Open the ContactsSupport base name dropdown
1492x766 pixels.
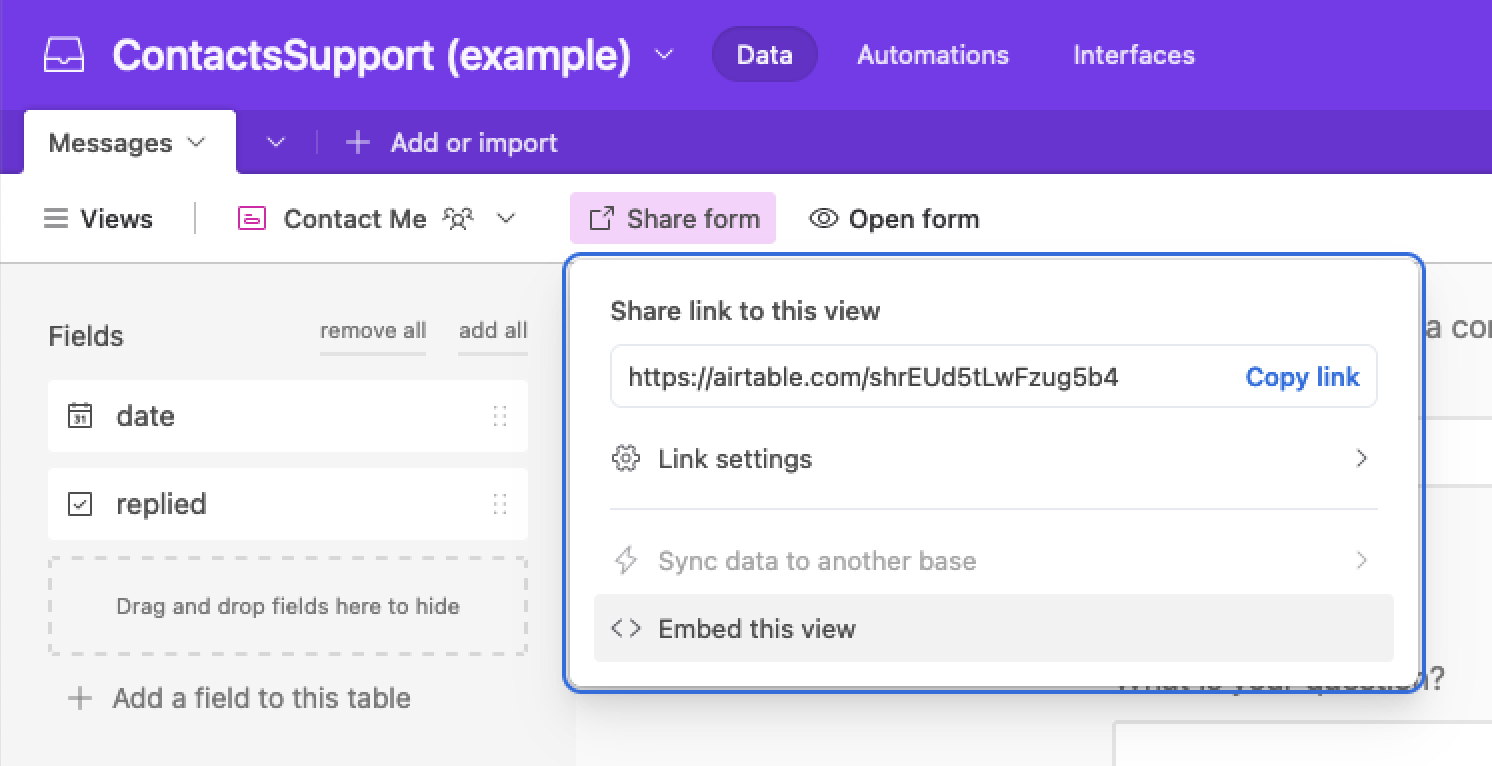[663, 57]
